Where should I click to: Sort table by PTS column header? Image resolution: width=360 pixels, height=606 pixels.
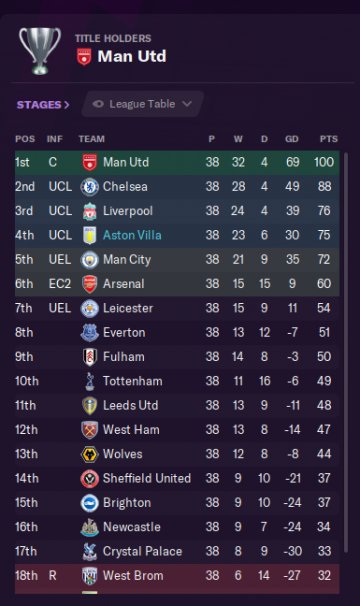tap(329, 139)
